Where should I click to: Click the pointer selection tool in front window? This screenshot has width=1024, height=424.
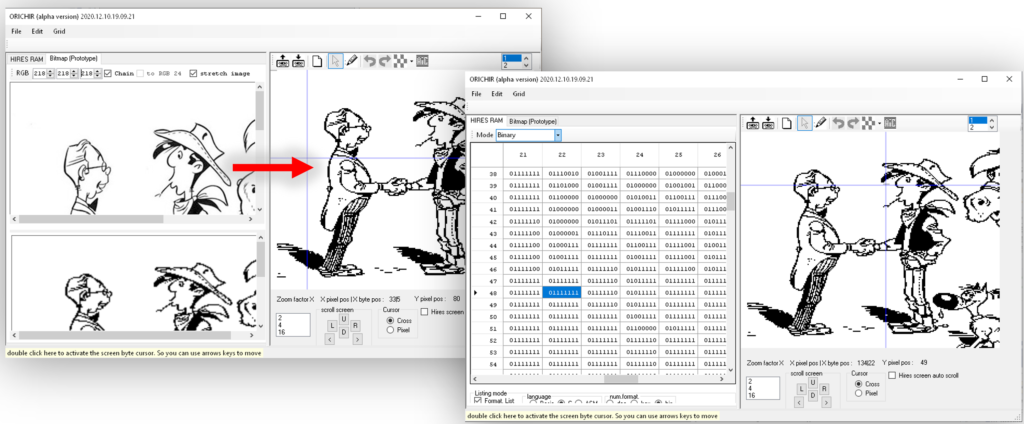coord(805,122)
